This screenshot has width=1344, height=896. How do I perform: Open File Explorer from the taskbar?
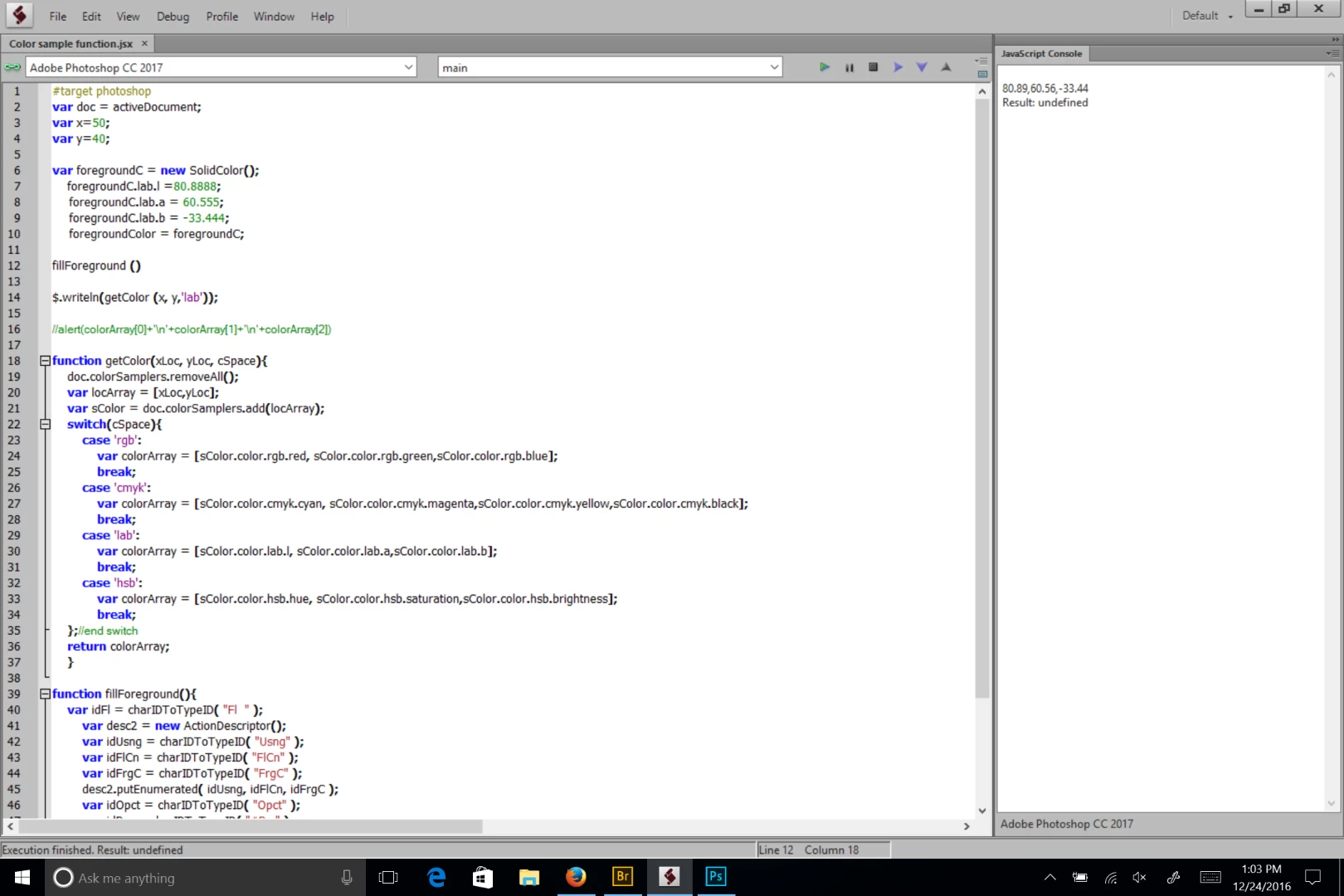point(528,877)
